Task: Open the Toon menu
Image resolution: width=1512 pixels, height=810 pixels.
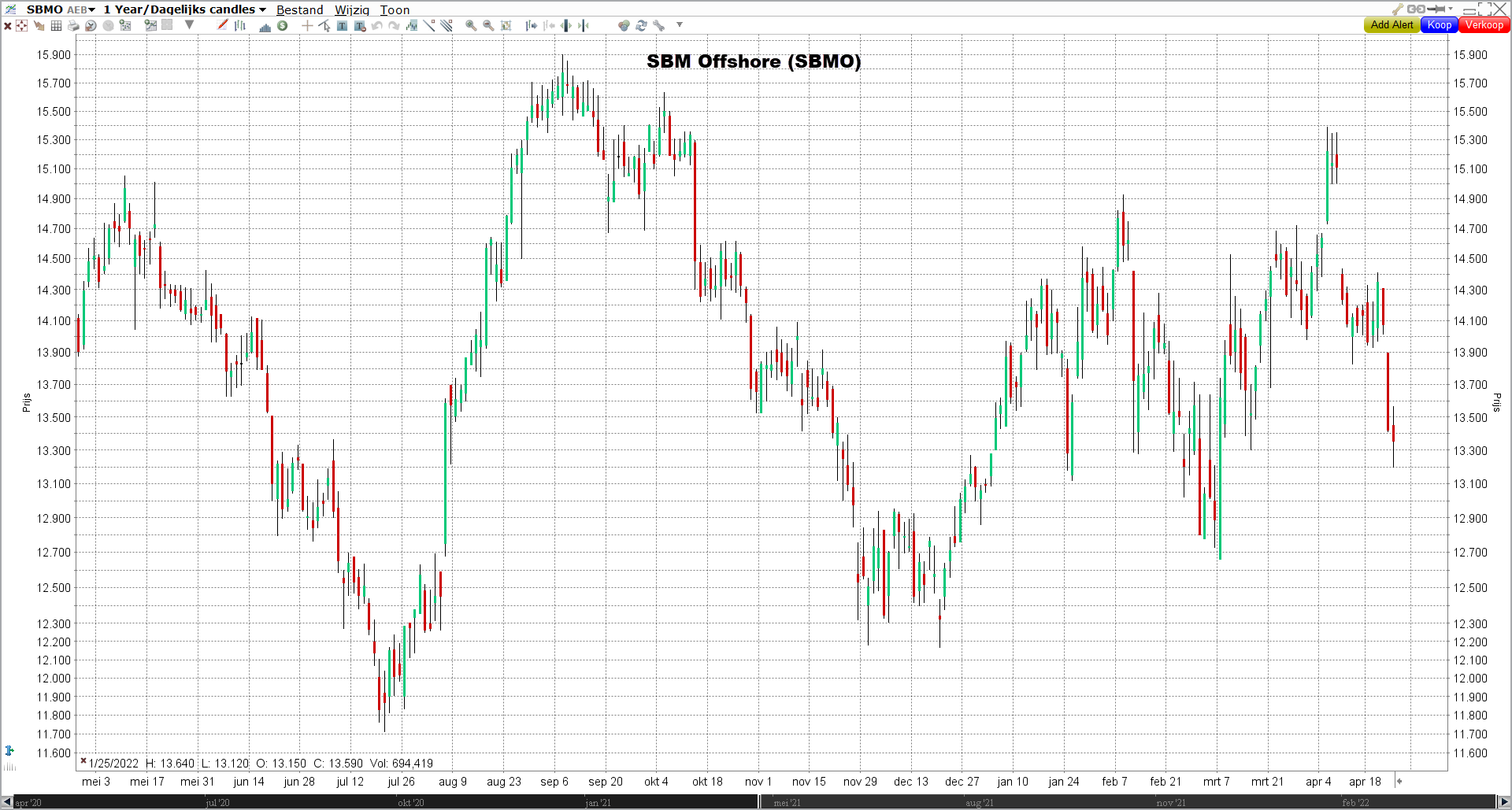Action: coord(395,9)
